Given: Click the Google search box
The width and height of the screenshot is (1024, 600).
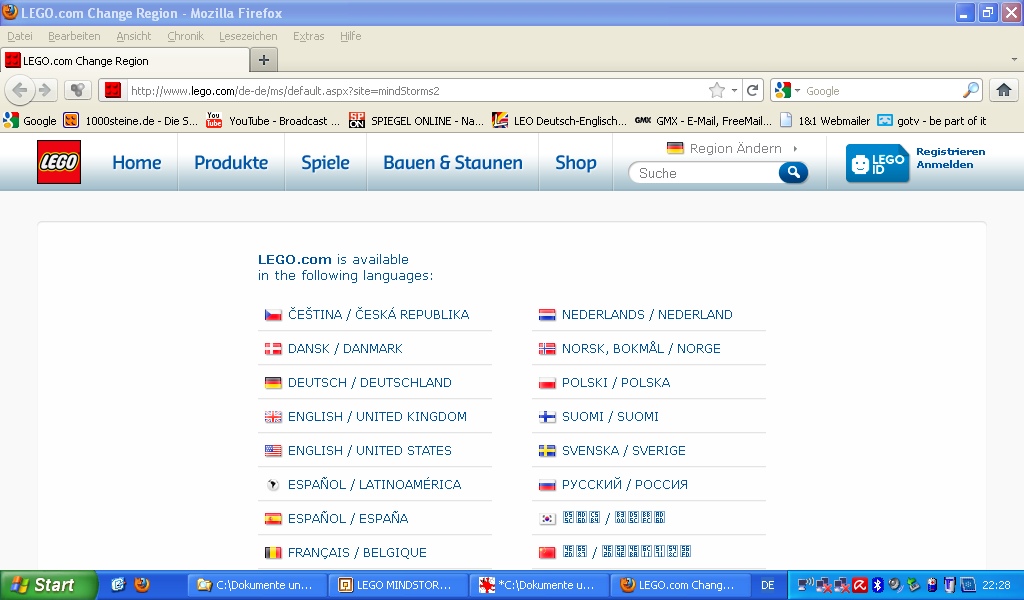Looking at the screenshot, I should pos(882,91).
